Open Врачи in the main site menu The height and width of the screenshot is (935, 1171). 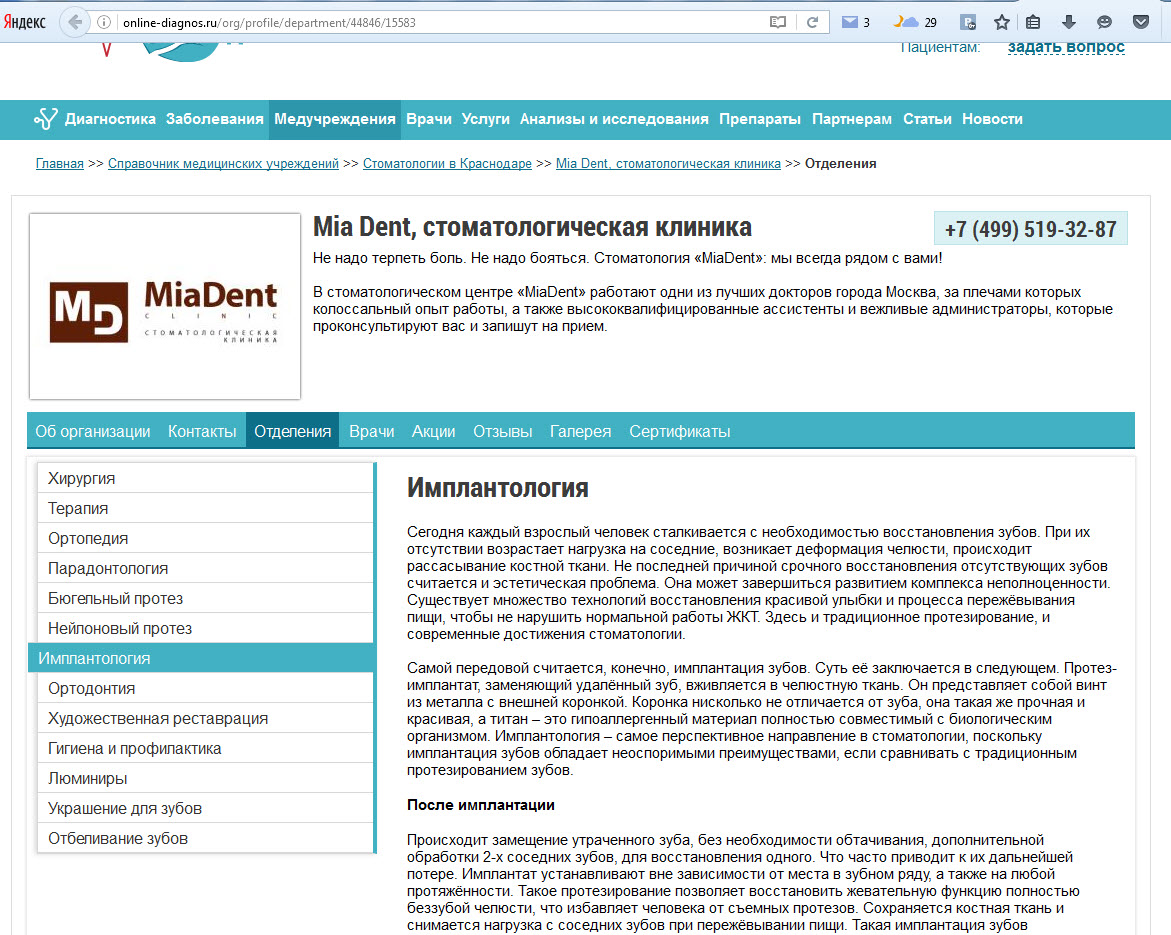click(429, 119)
